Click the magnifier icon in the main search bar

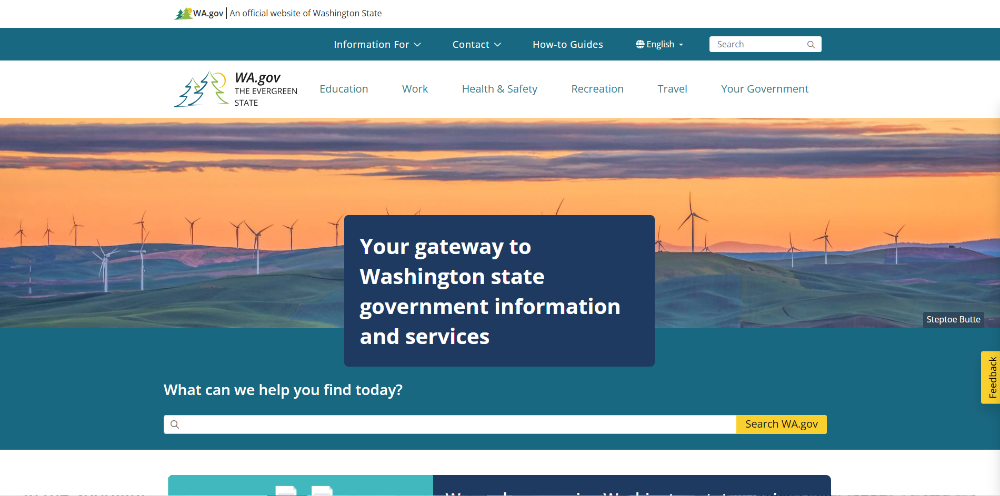(174, 425)
